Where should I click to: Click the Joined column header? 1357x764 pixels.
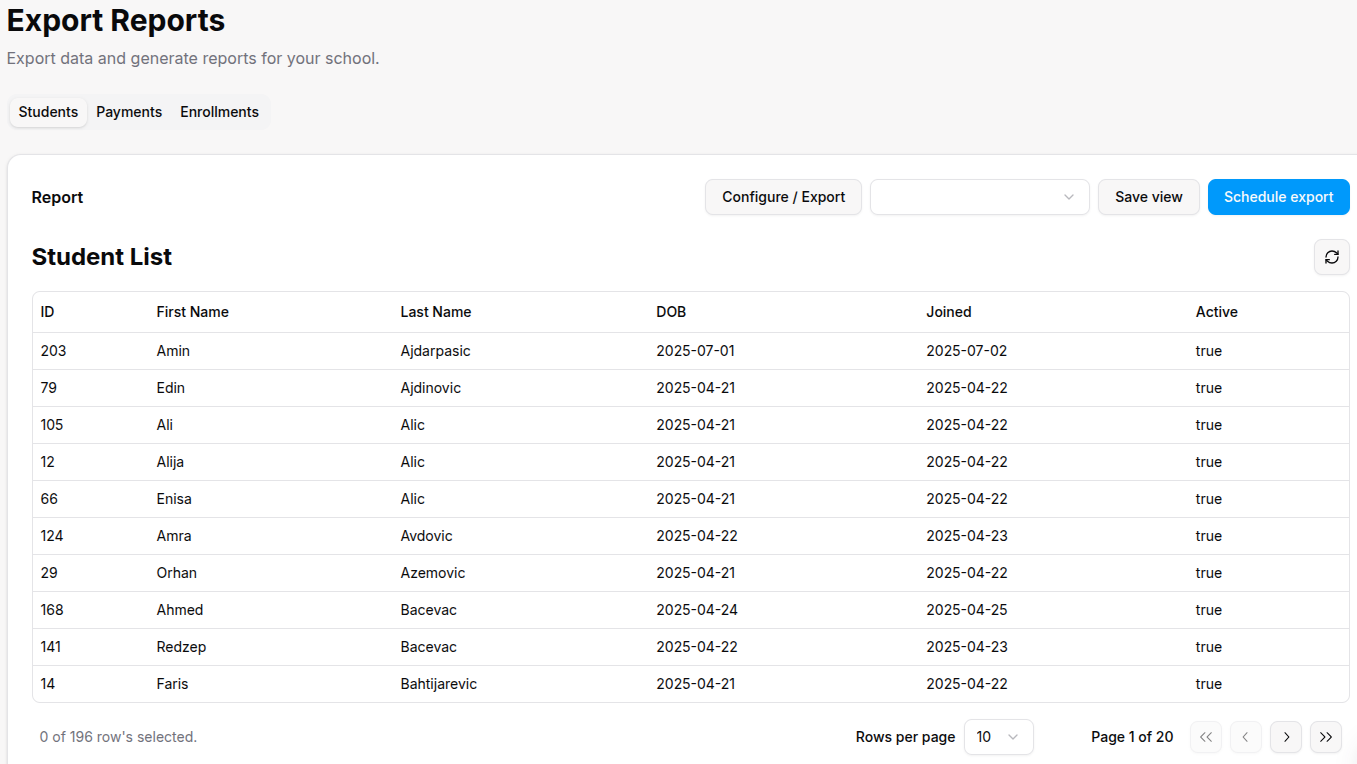click(948, 312)
